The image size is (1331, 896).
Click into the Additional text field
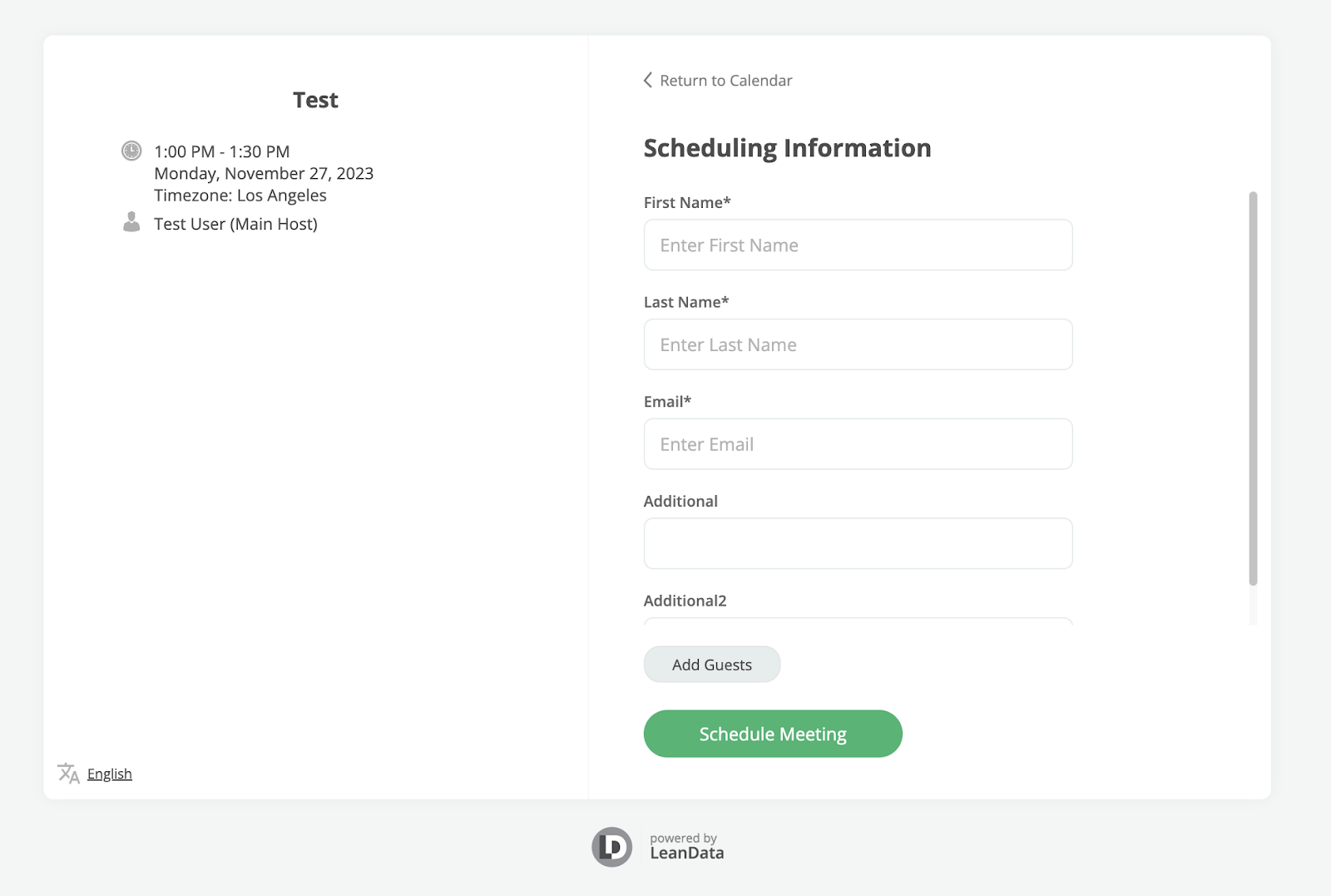(858, 543)
